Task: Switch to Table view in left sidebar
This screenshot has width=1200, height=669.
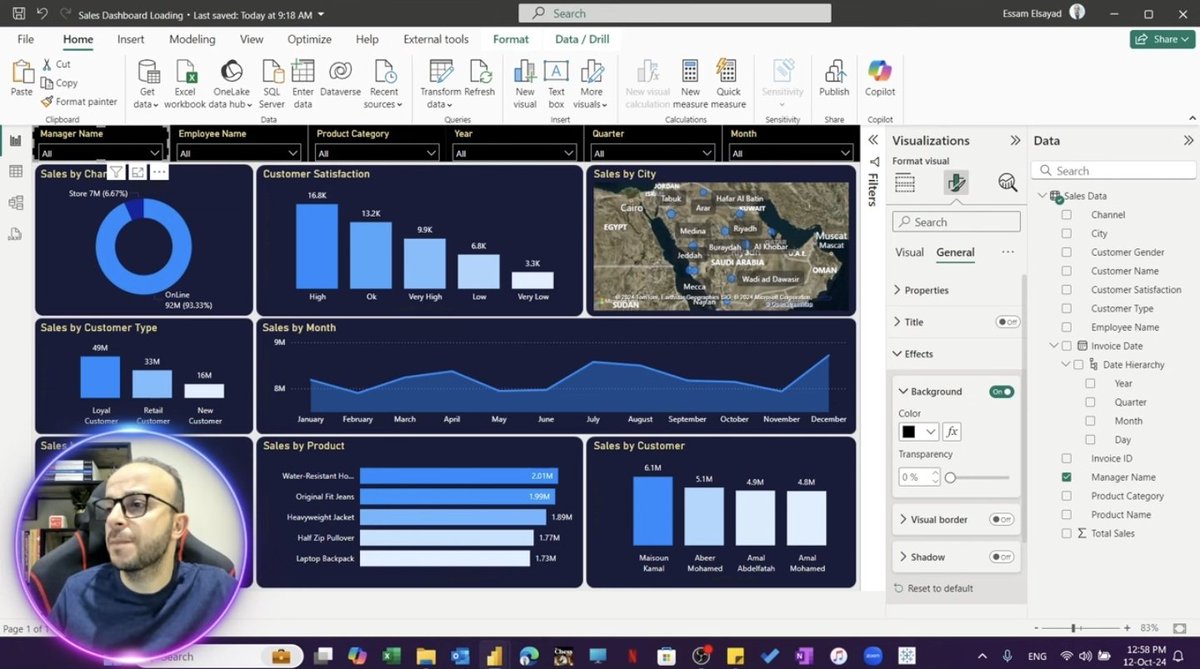Action: [x=15, y=172]
